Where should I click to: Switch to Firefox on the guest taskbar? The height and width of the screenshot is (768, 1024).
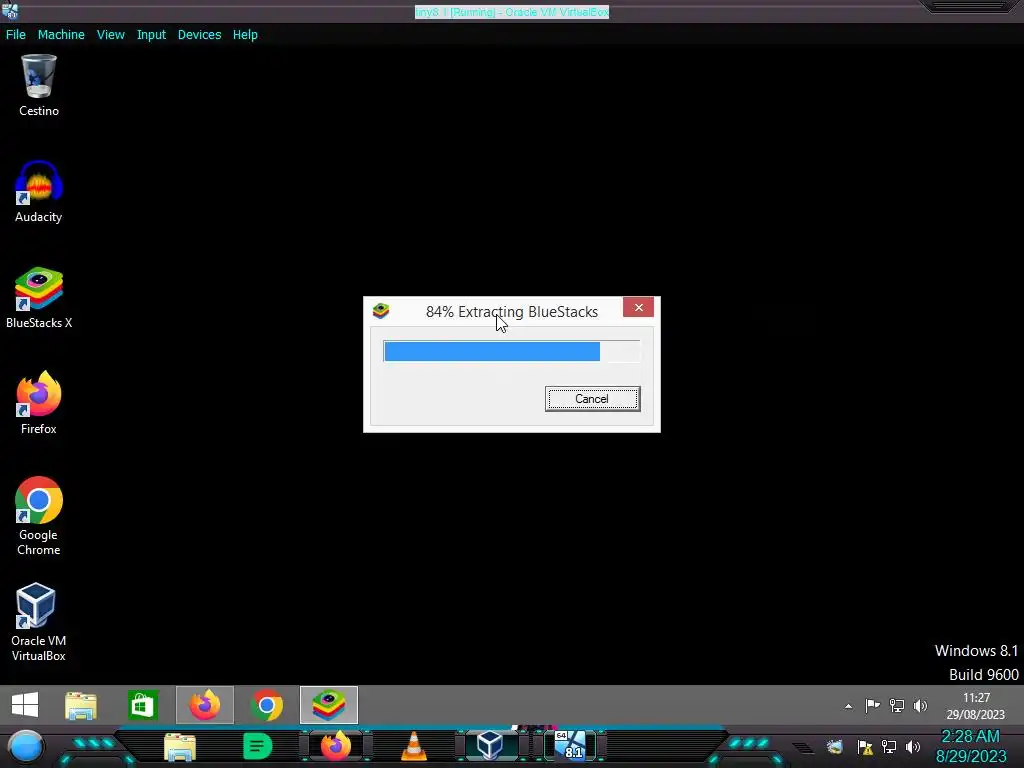[x=204, y=705]
